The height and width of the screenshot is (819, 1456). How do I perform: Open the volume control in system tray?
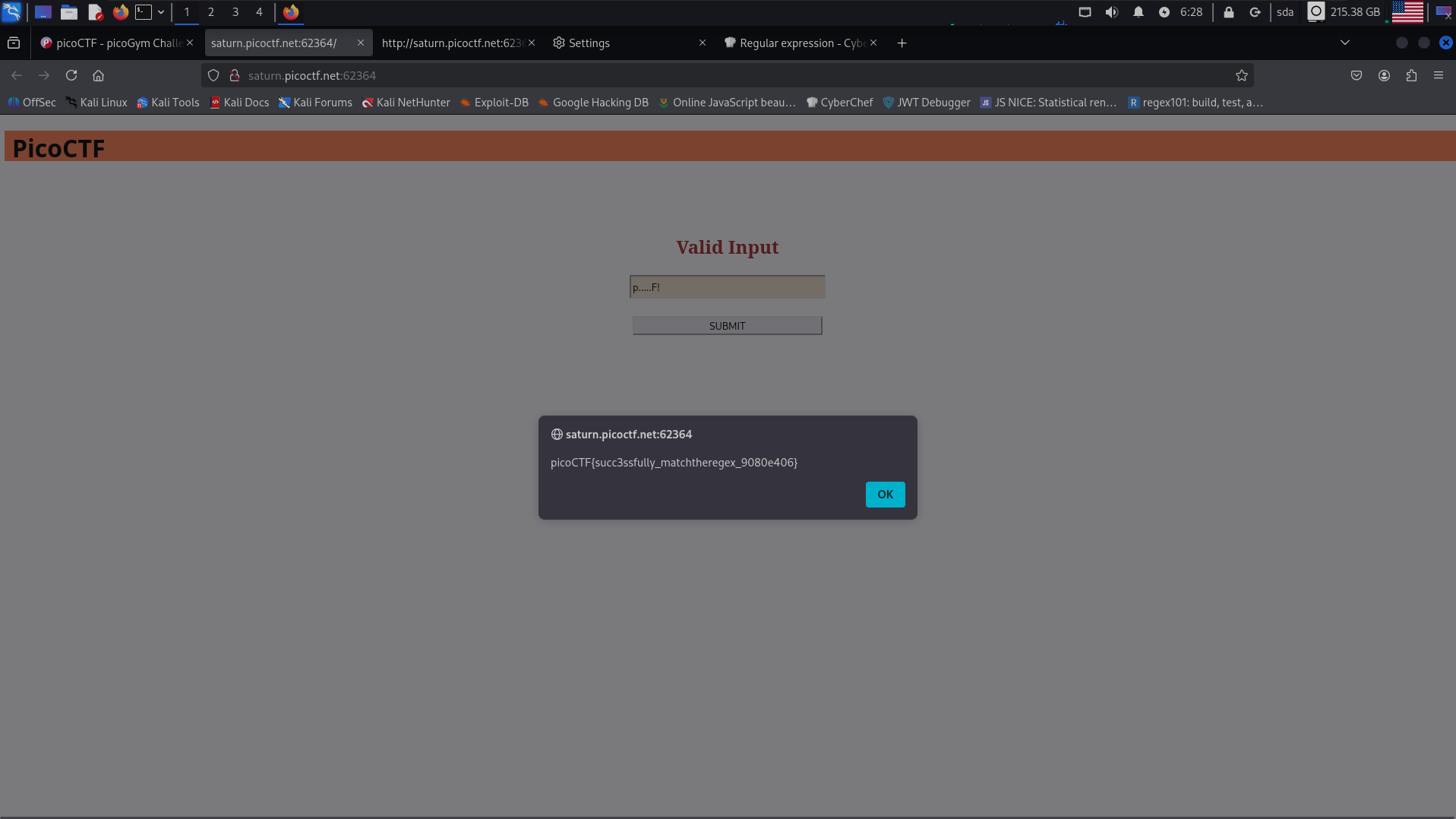click(1111, 12)
